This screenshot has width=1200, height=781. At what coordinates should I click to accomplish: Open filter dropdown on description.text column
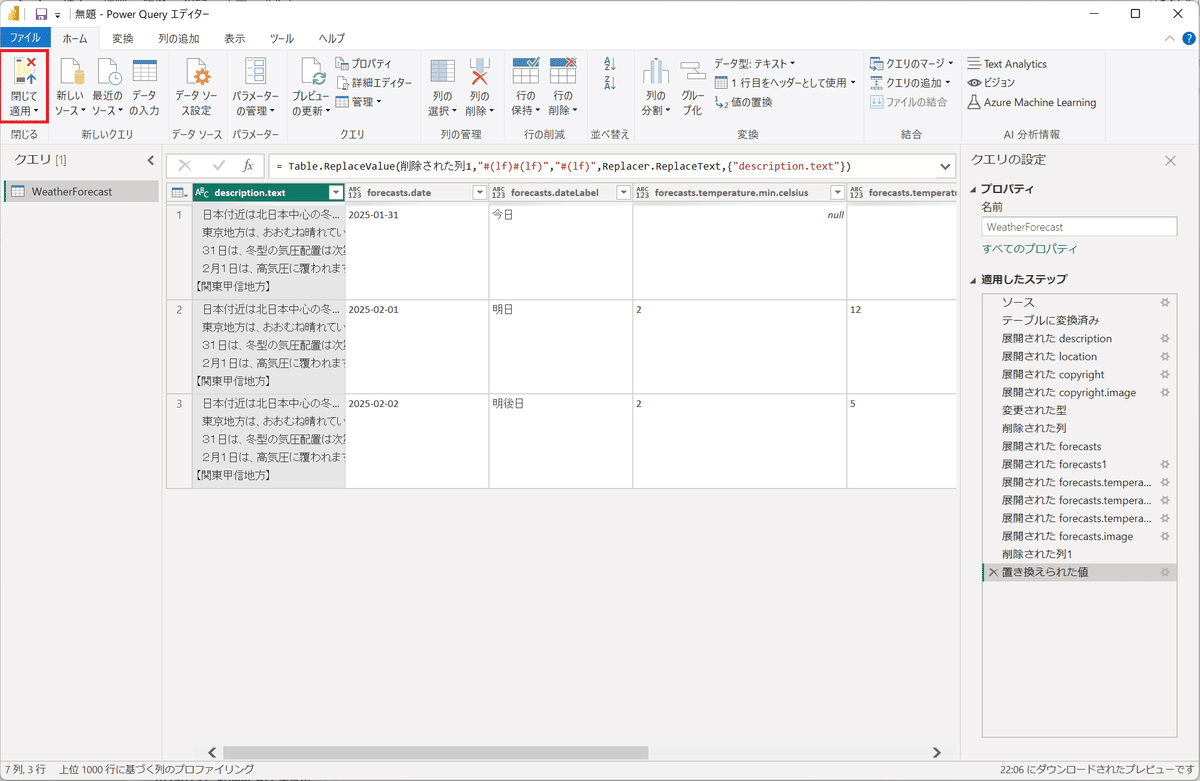pyautogui.click(x=336, y=192)
